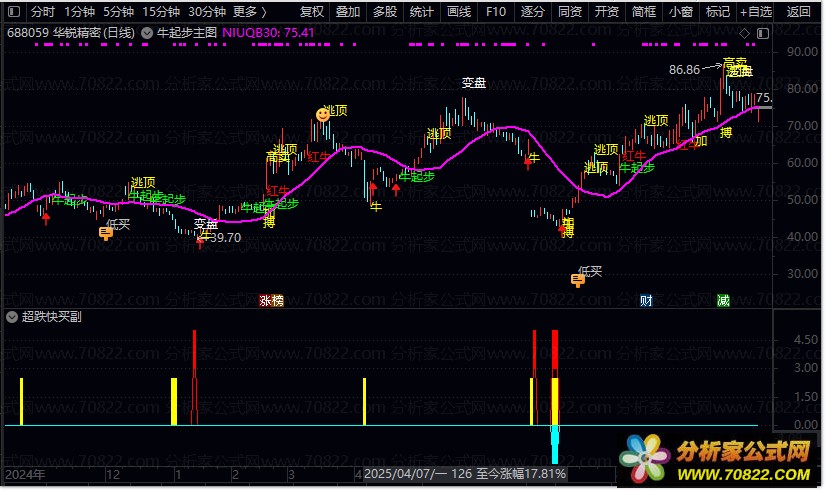Viewport: 827px width, 491px height.
Task: Click the 减 reduction info marker
Action: (723, 301)
